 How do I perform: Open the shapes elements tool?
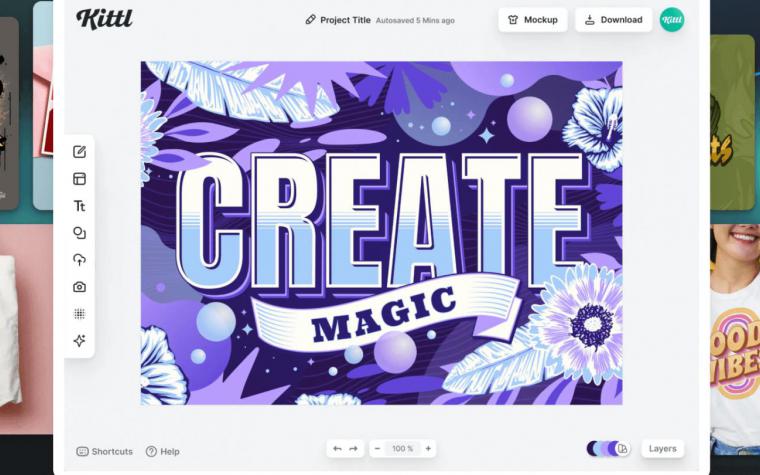point(79,233)
